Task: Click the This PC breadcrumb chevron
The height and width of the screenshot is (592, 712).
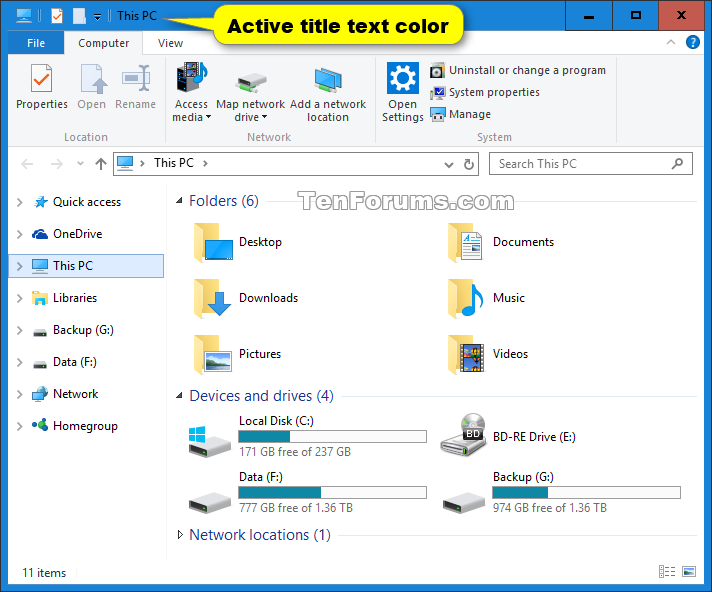Action: click(205, 163)
